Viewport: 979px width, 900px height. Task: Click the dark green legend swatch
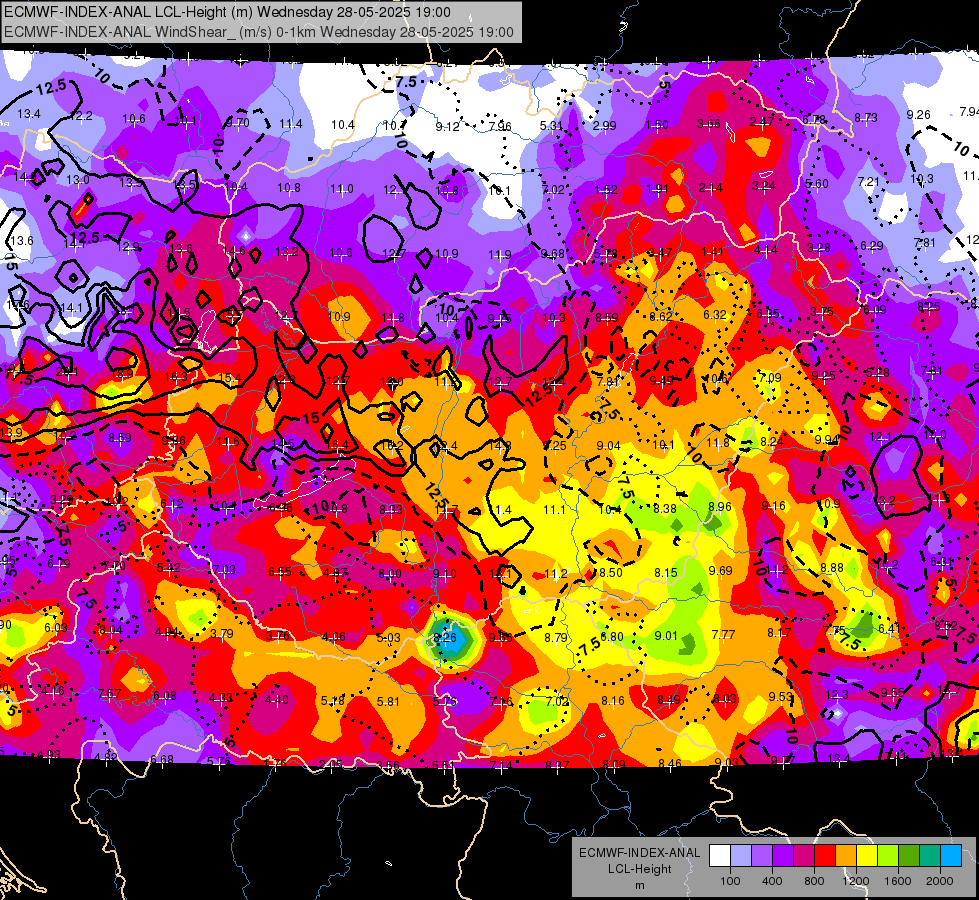click(908, 856)
